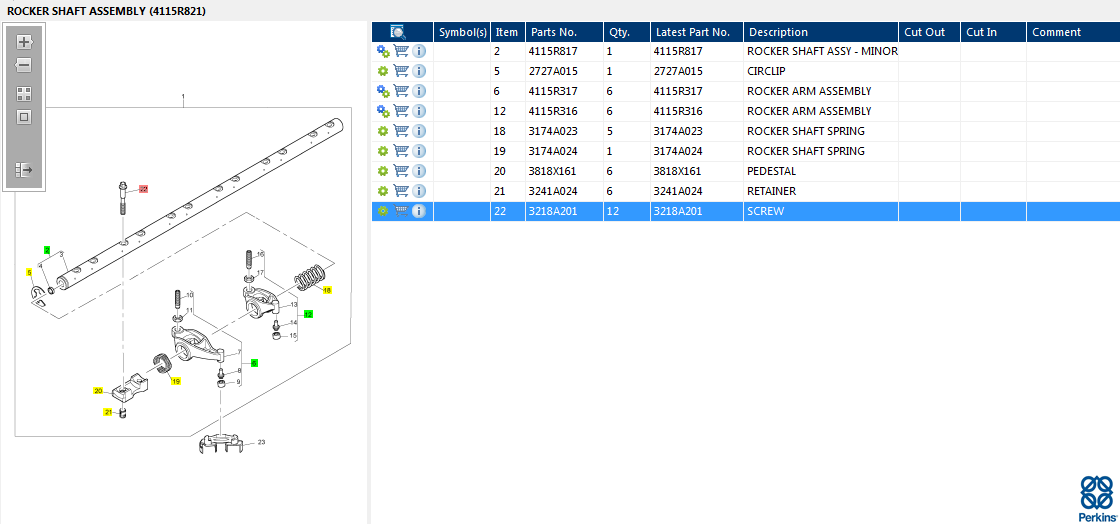The image size is (1120, 524).
Task: Click part number 3174A023 in Parts No. column
Action: tap(554, 131)
